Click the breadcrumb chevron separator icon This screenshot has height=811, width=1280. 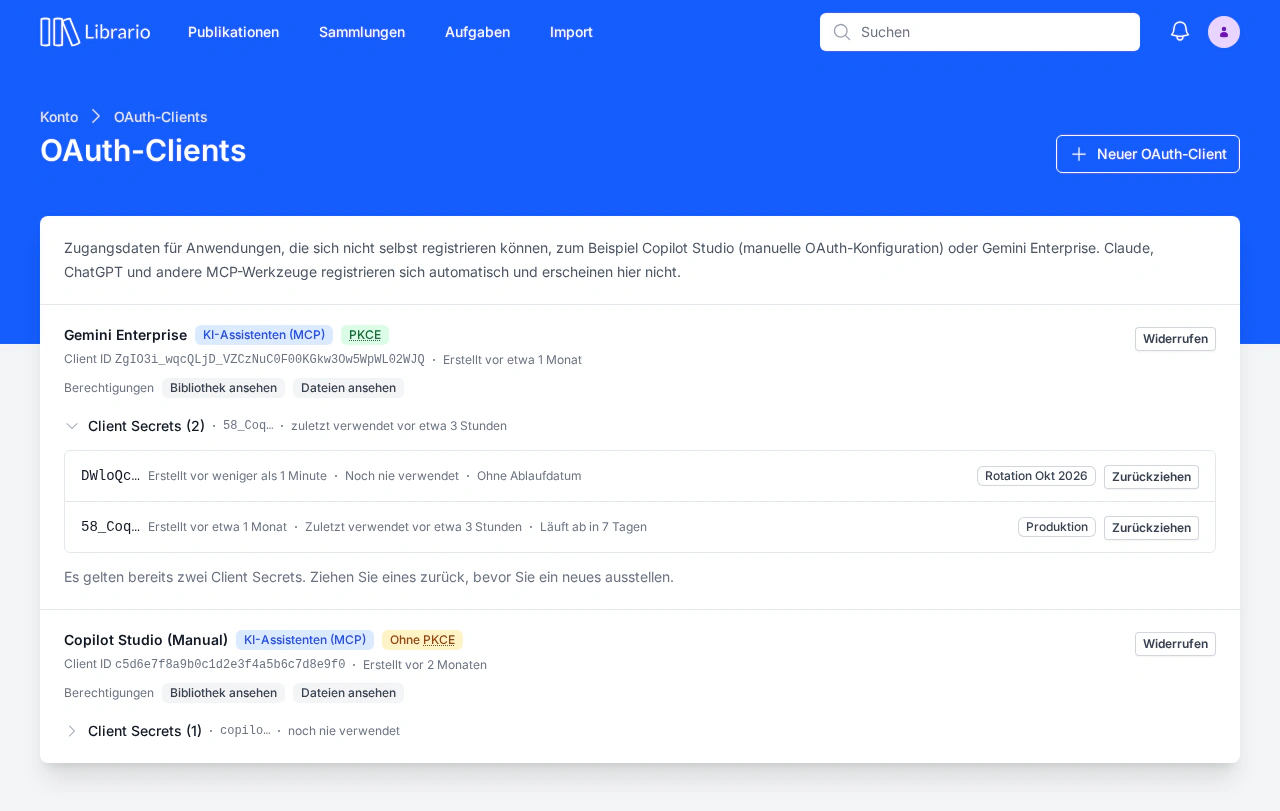(96, 117)
